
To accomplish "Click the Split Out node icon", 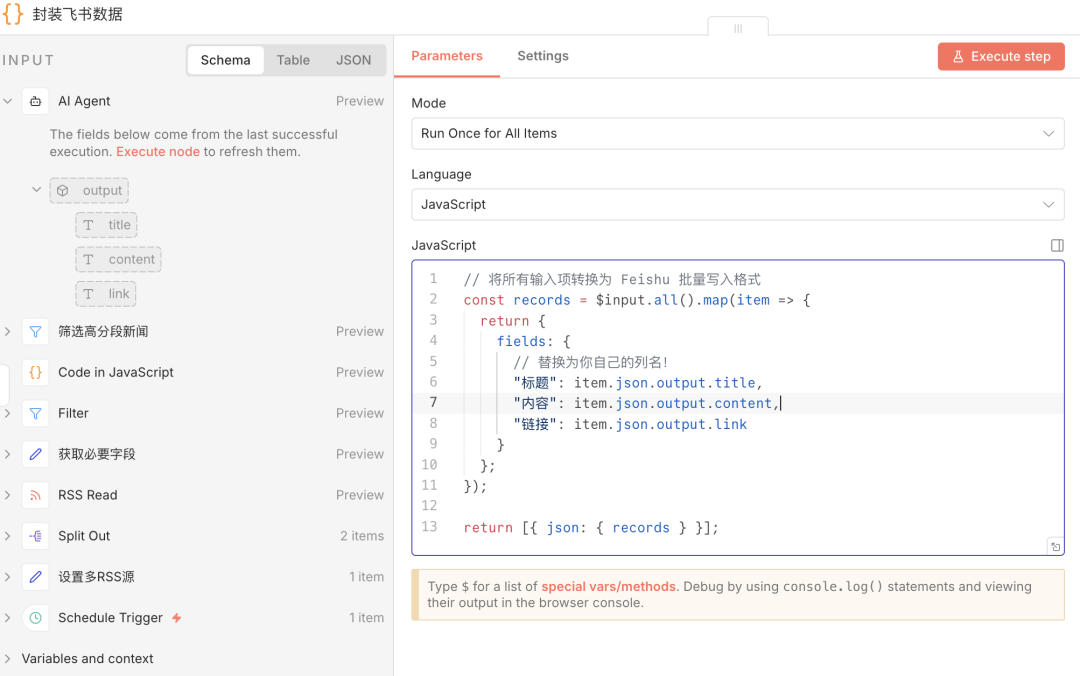I will tap(36, 536).
